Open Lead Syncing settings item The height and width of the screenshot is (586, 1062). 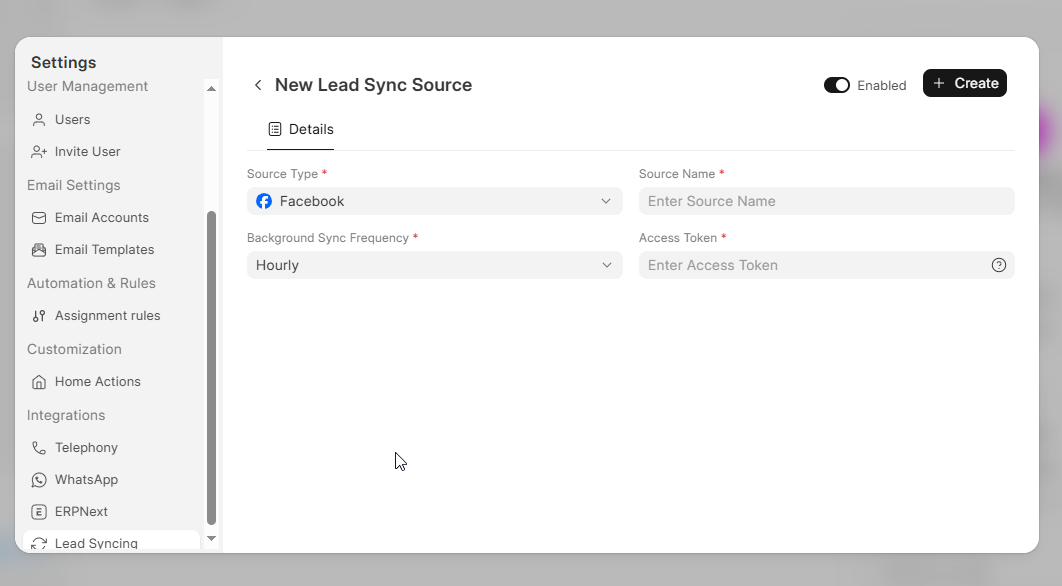[96, 543]
